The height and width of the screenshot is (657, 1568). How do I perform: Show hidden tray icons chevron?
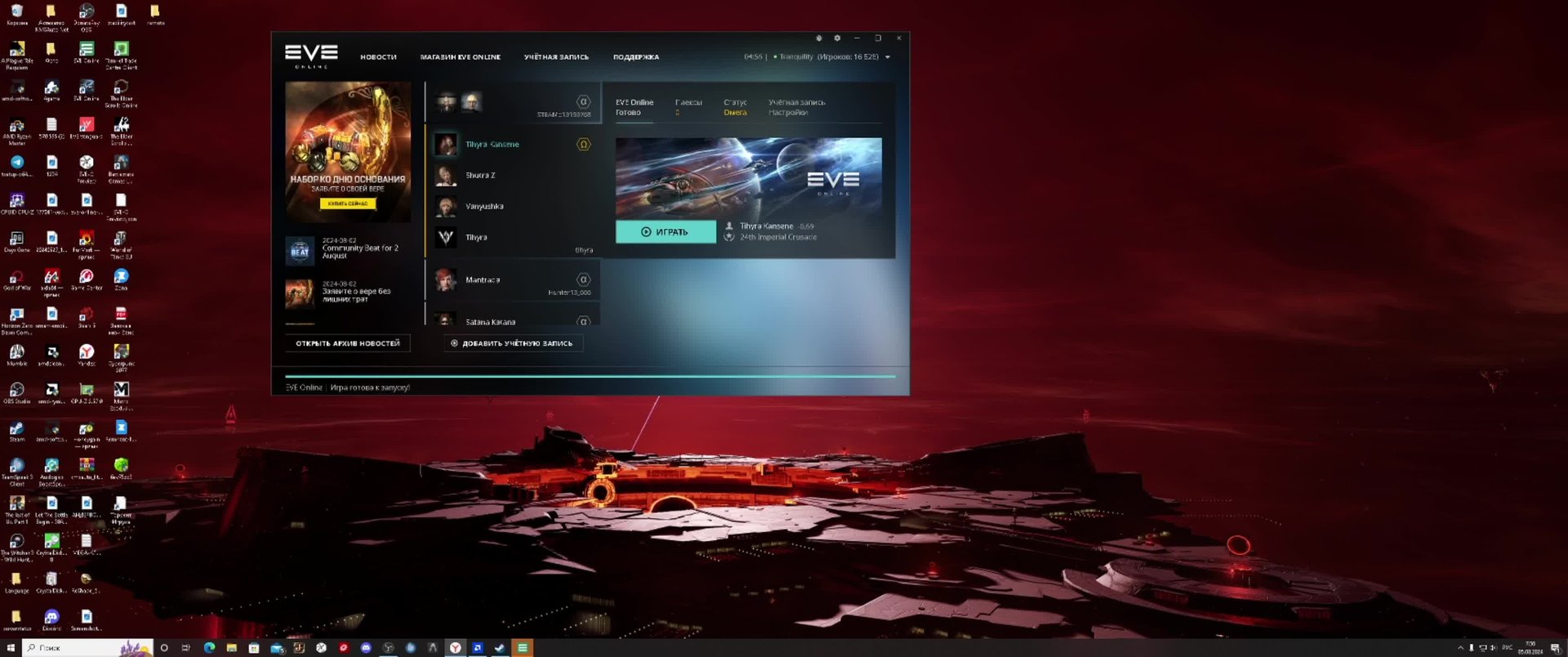[x=1461, y=648]
